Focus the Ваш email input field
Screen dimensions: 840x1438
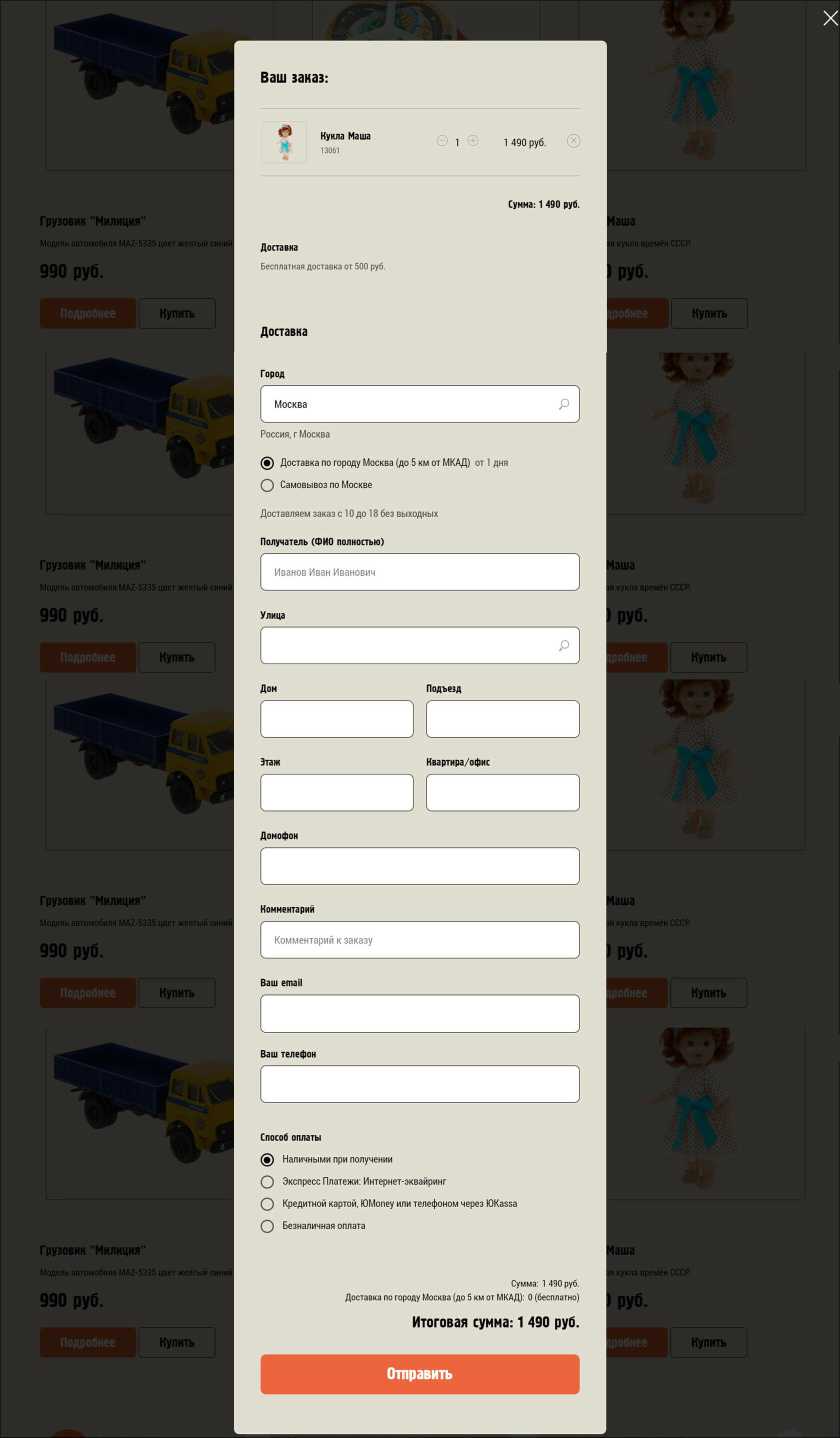point(419,1013)
